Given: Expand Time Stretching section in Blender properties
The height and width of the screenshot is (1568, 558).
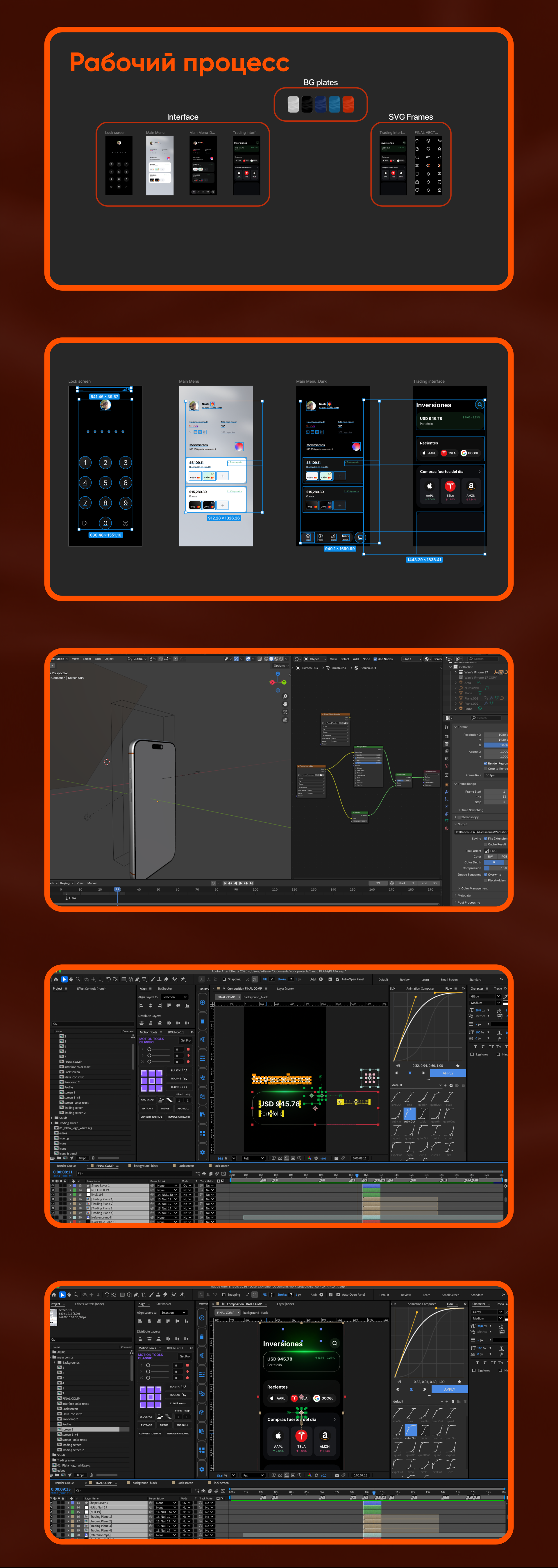Looking at the screenshot, I should point(471,810).
